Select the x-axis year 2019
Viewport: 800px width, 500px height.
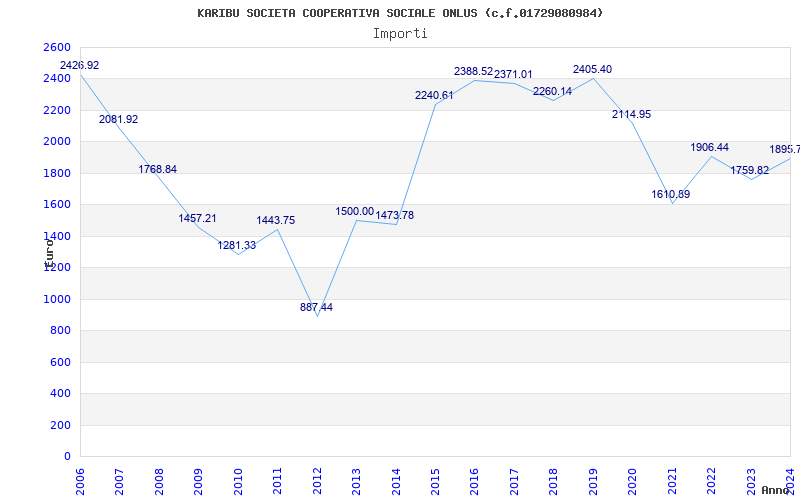pyautogui.click(x=593, y=481)
